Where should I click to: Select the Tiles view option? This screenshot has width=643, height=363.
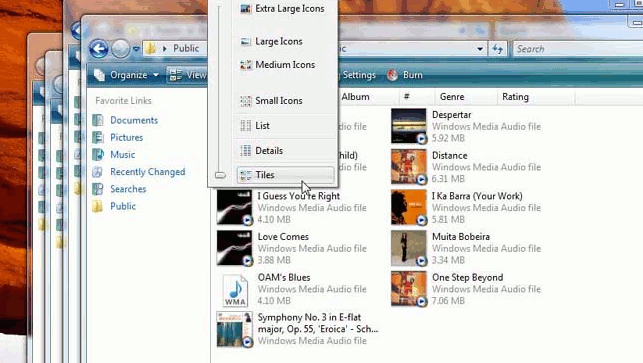[285, 175]
